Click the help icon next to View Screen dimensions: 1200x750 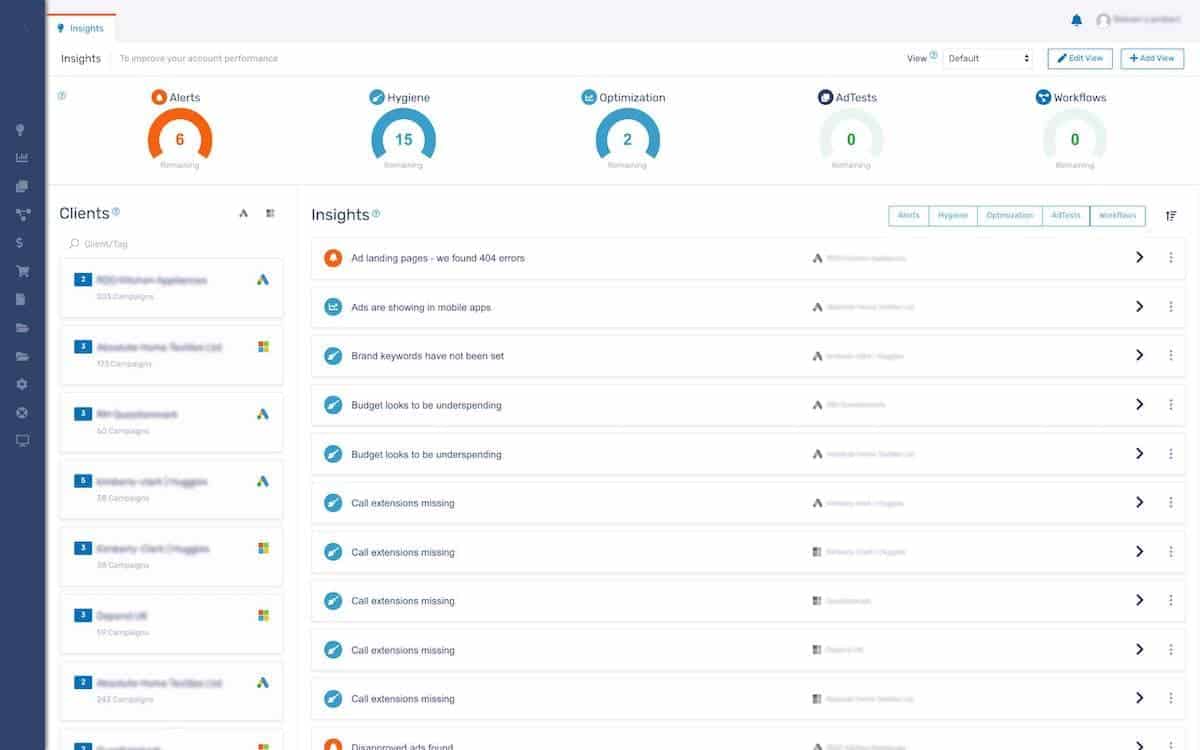[934, 56]
